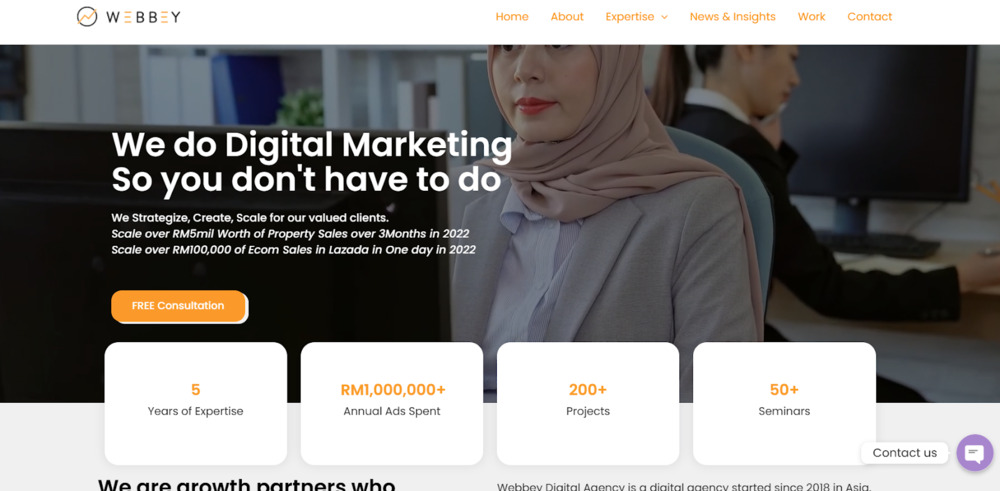The height and width of the screenshot is (491, 1000).
Task: Click the RM1,000,000+ Annual Ads Spent card
Action: coord(392,403)
